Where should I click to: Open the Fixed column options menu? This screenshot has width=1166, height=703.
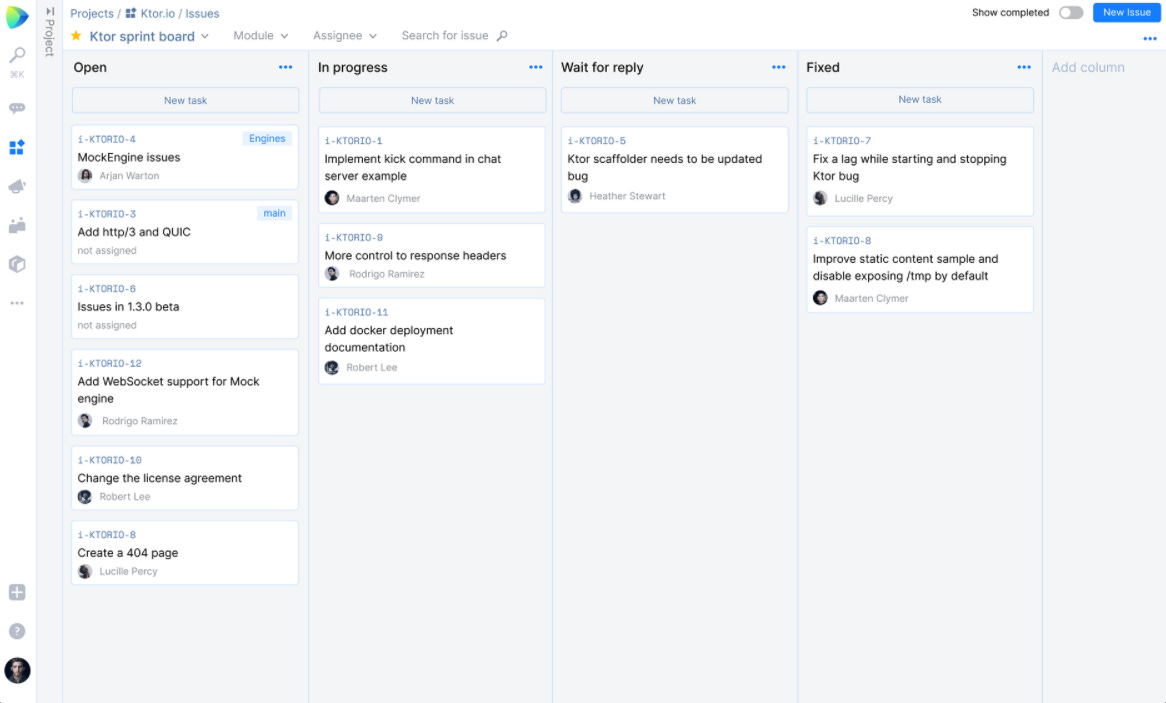pos(1024,67)
